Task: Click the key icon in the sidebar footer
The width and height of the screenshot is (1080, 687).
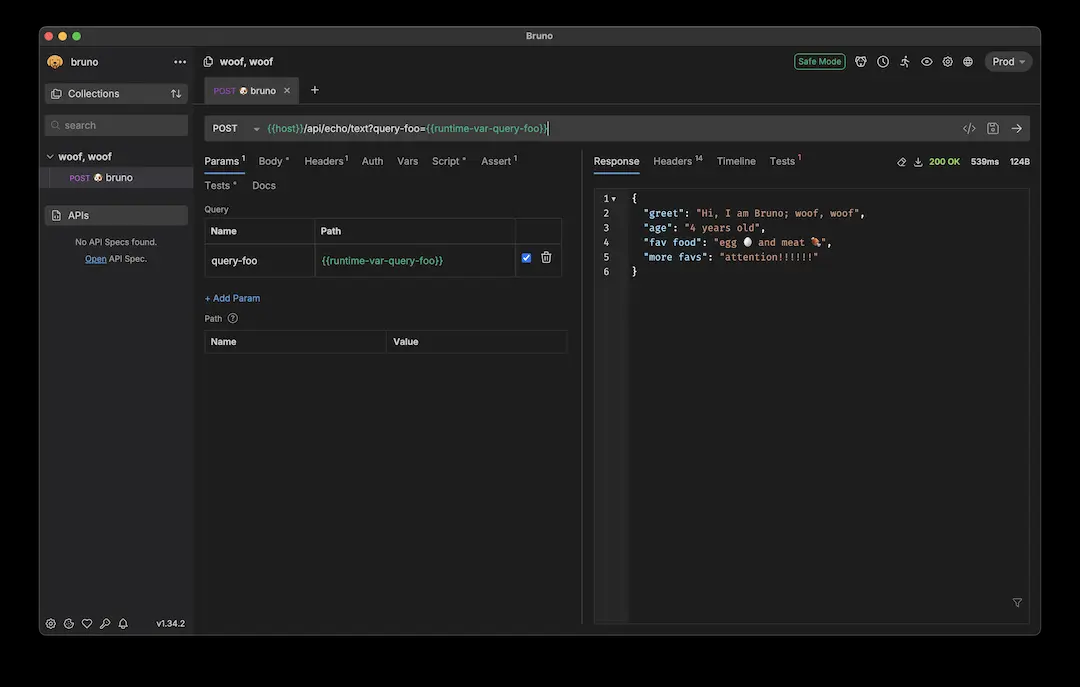Action: (x=105, y=624)
